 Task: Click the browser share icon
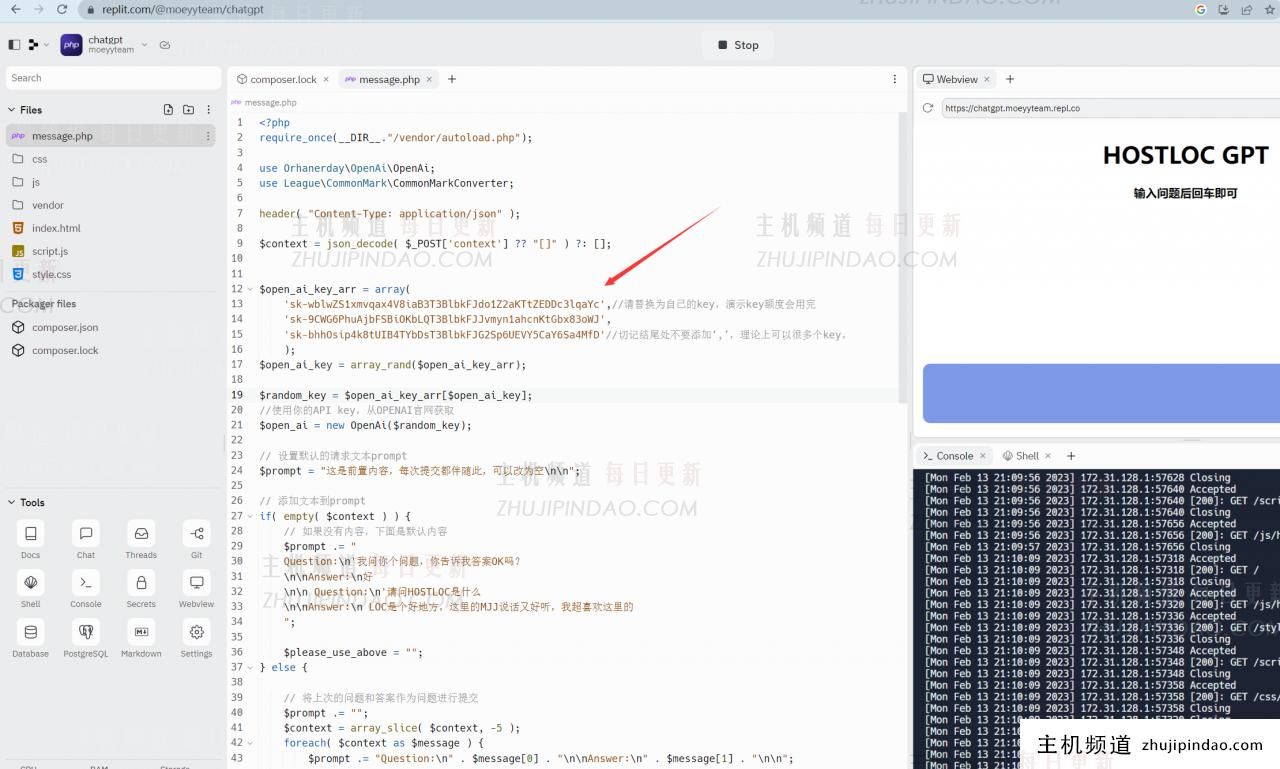point(1247,9)
